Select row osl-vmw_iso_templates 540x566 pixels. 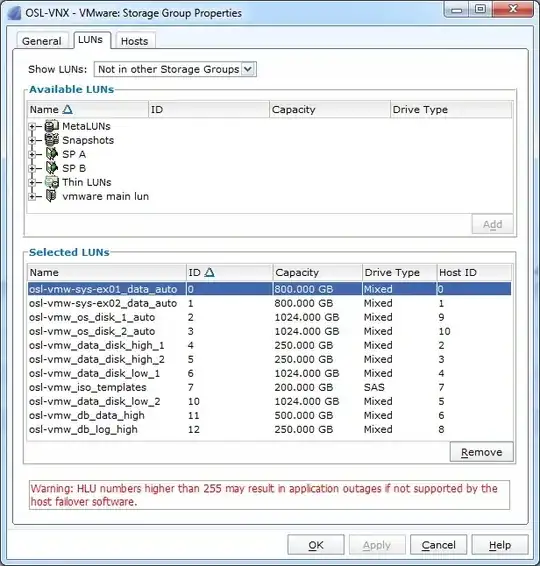coord(269,387)
